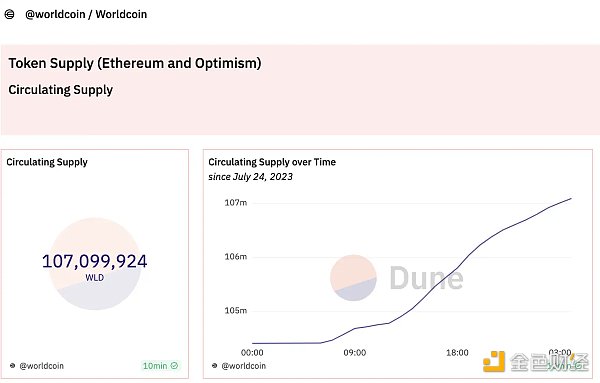Click the Worldcoin logo icon in header
600x383 pixels.
[9, 15]
